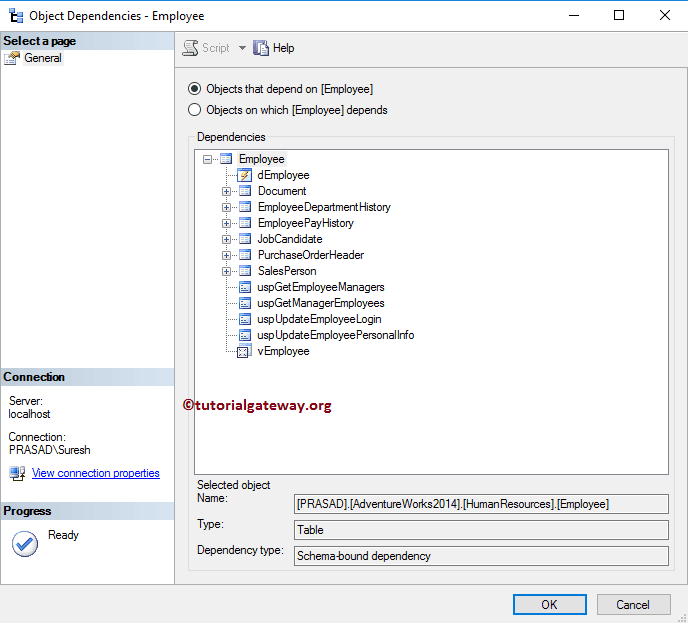Image resolution: width=688 pixels, height=623 pixels.
Task: Click the Employee table icon
Action: click(x=226, y=159)
